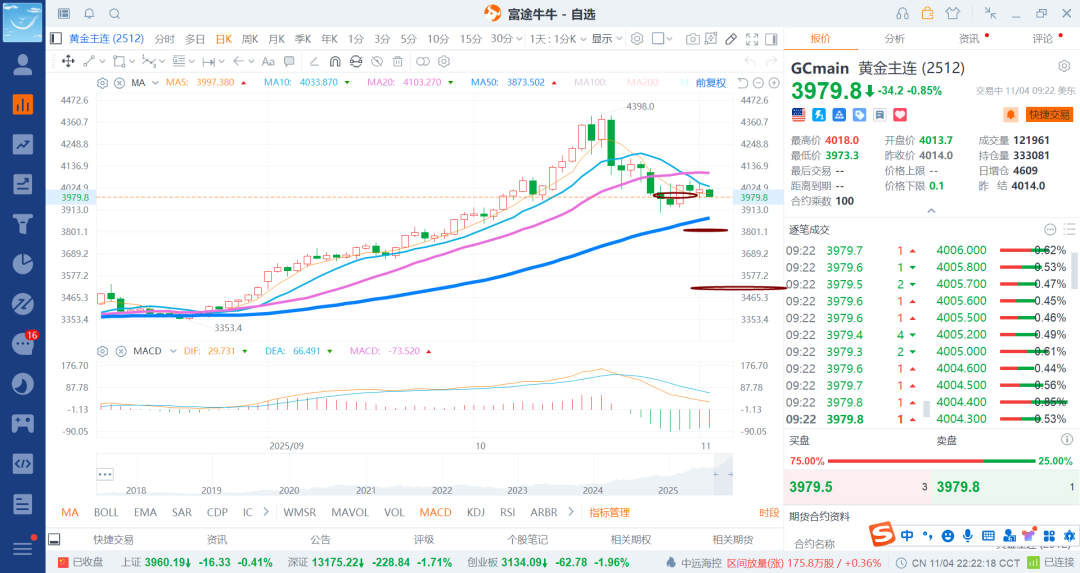
Task: Open the account profile sidebar icon
Action: point(23,65)
